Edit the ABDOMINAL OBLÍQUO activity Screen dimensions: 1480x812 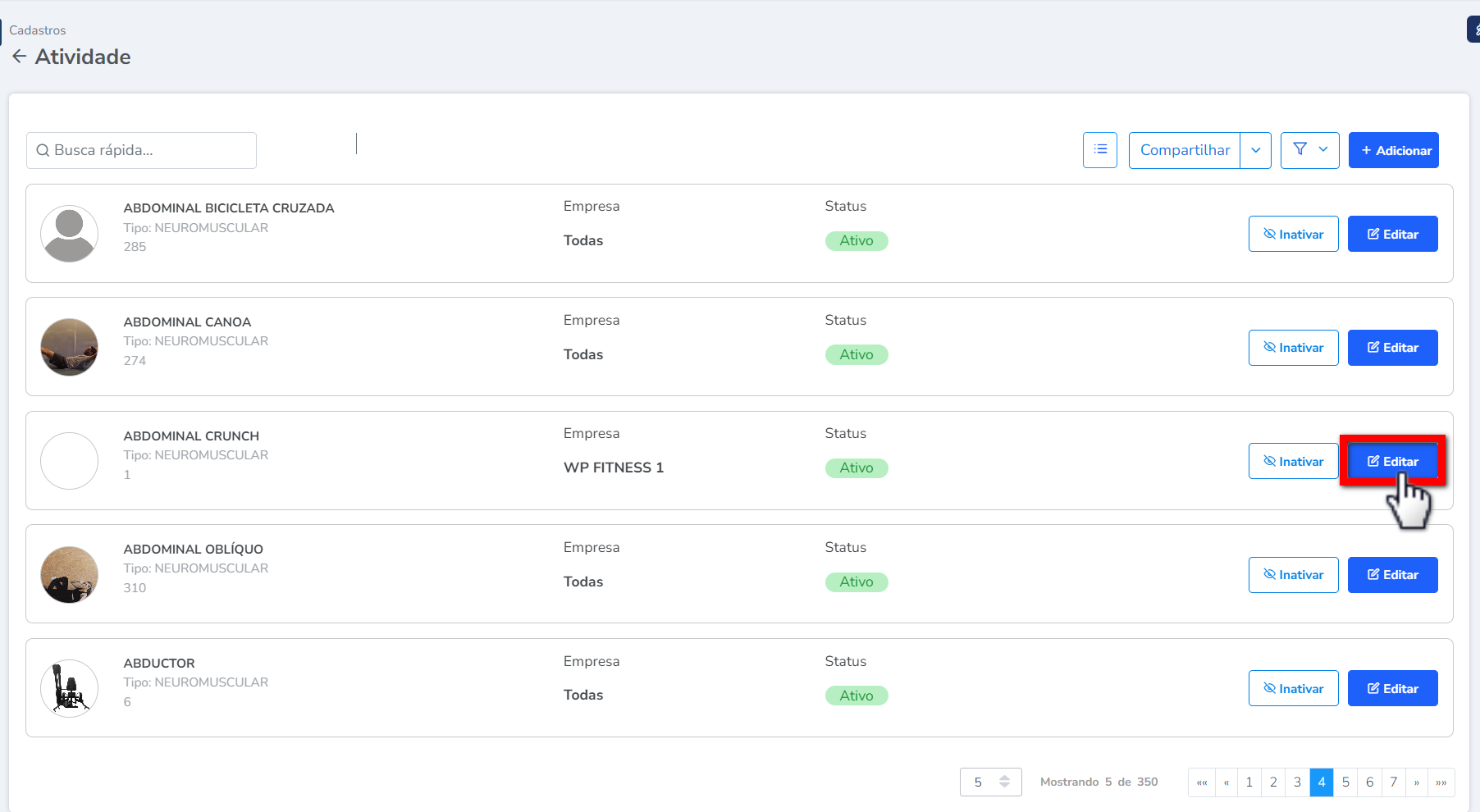1392,575
